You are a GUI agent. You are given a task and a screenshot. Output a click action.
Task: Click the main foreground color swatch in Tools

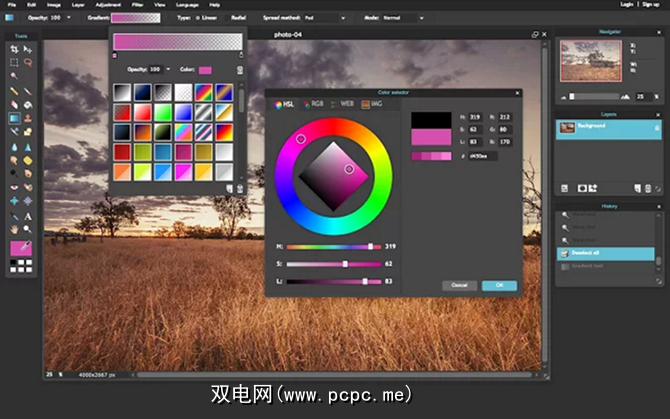point(21,248)
